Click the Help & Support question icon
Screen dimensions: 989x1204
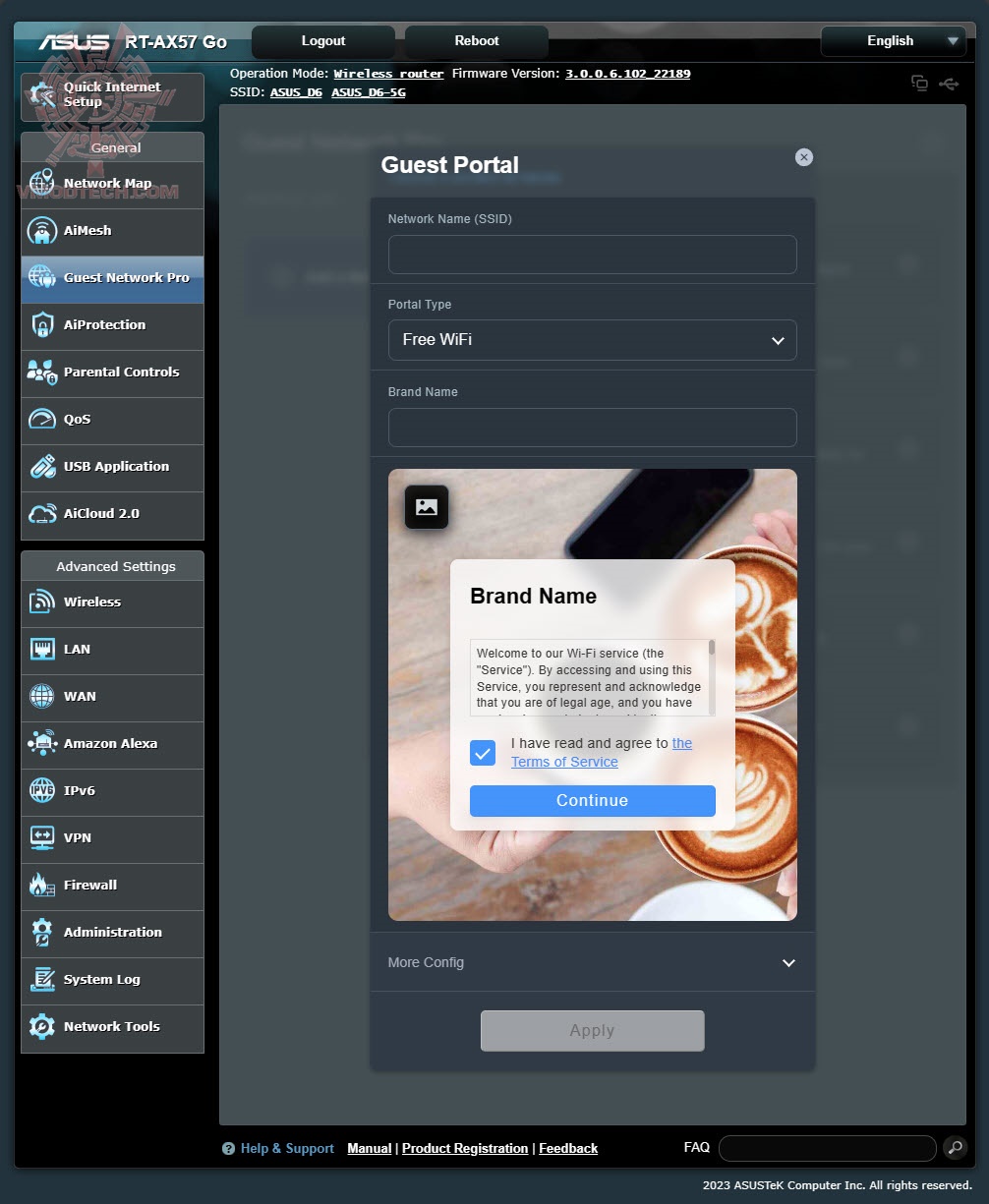click(x=228, y=1148)
